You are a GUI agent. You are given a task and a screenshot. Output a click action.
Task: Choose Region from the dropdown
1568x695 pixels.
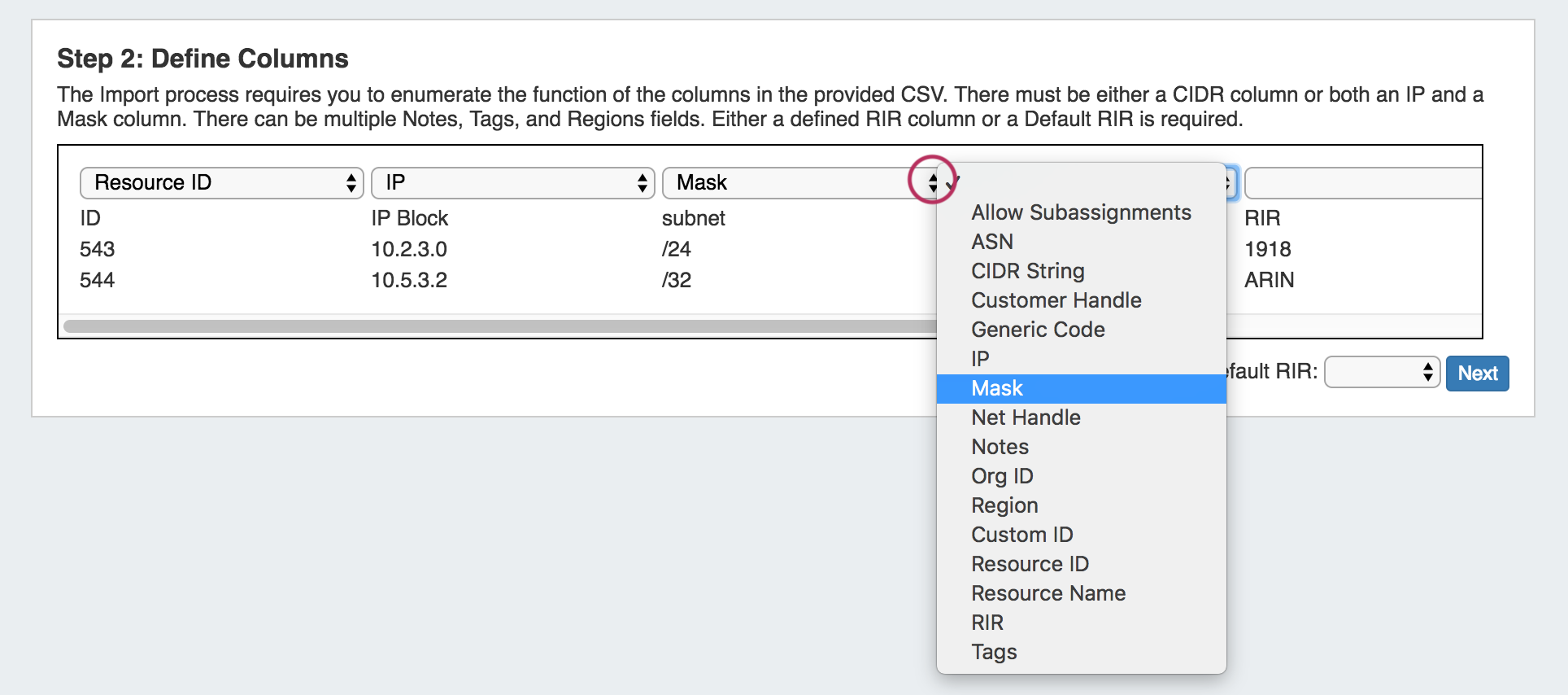pos(1004,505)
